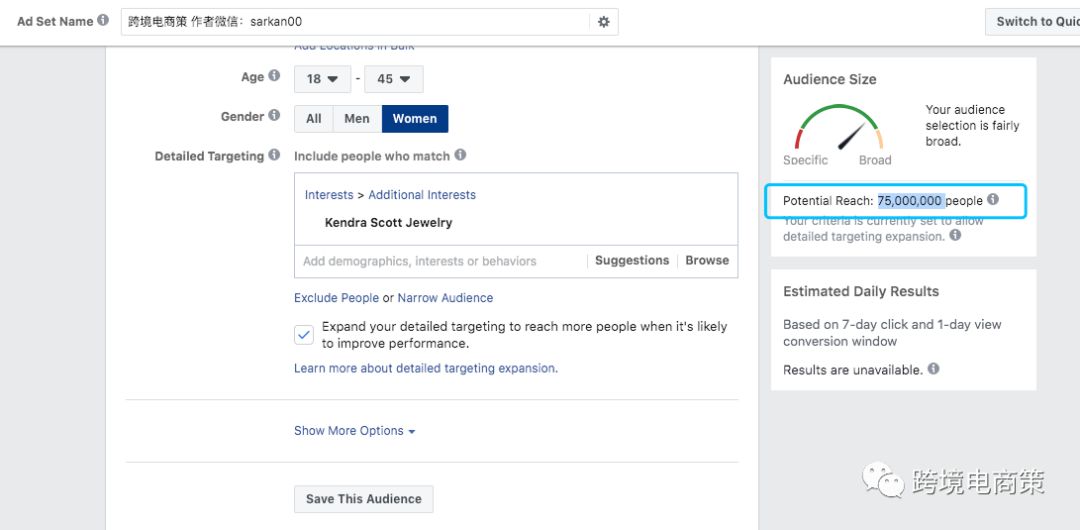Screen dimensions: 1080x530
Task: Open the maximum age 45 dropdown
Action: point(394,79)
